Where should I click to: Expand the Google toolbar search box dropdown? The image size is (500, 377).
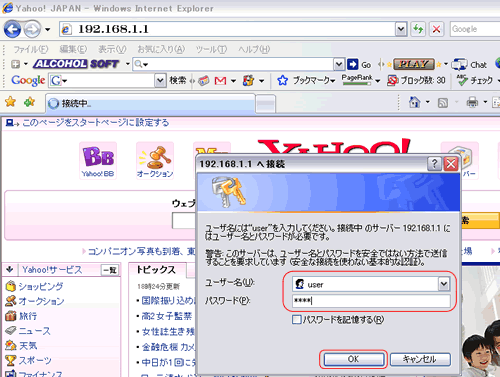click(160, 80)
